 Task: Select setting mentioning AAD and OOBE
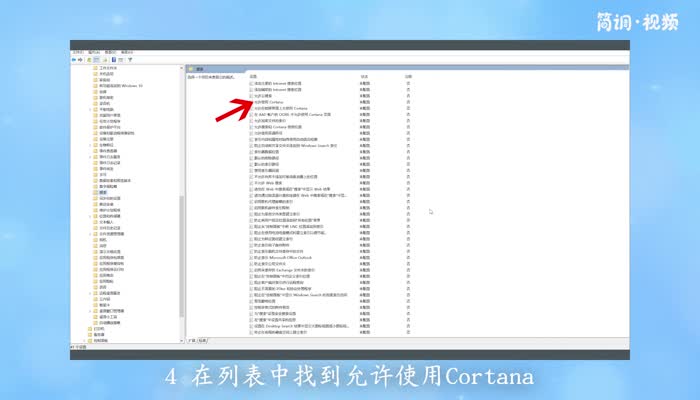[x=293, y=115]
